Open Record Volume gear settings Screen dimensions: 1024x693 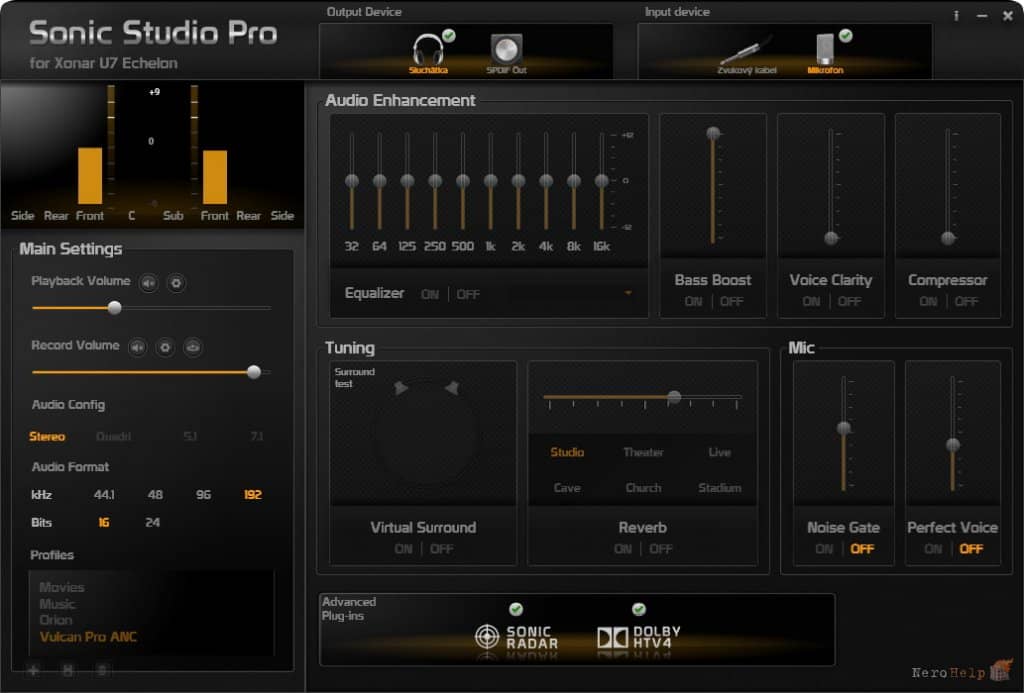tap(165, 347)
